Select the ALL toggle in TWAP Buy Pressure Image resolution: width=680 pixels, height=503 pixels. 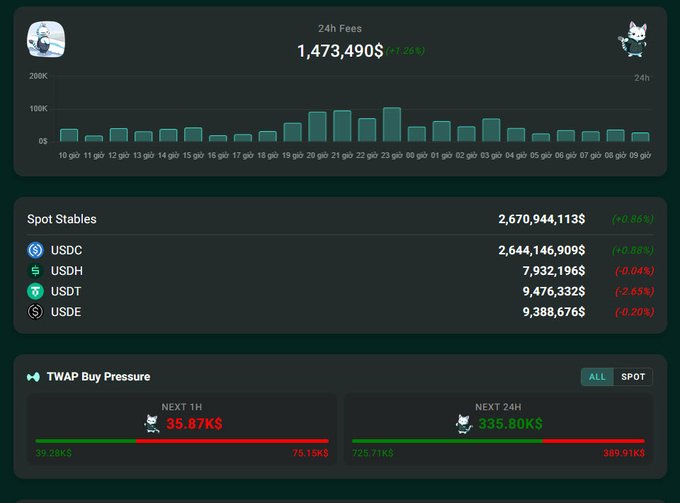[597, 377]
